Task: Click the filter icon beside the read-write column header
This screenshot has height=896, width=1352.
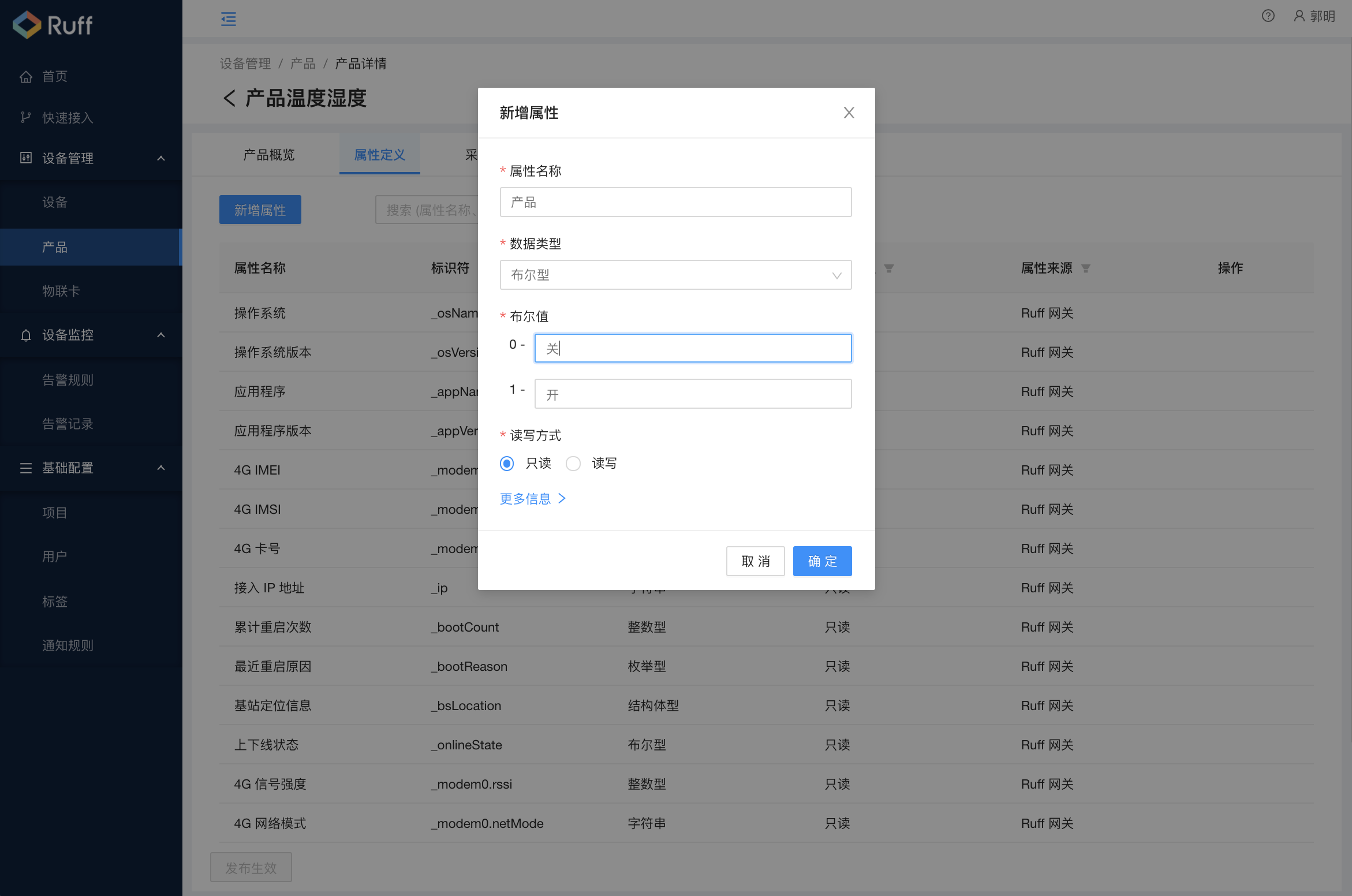Action: [888, 268]
